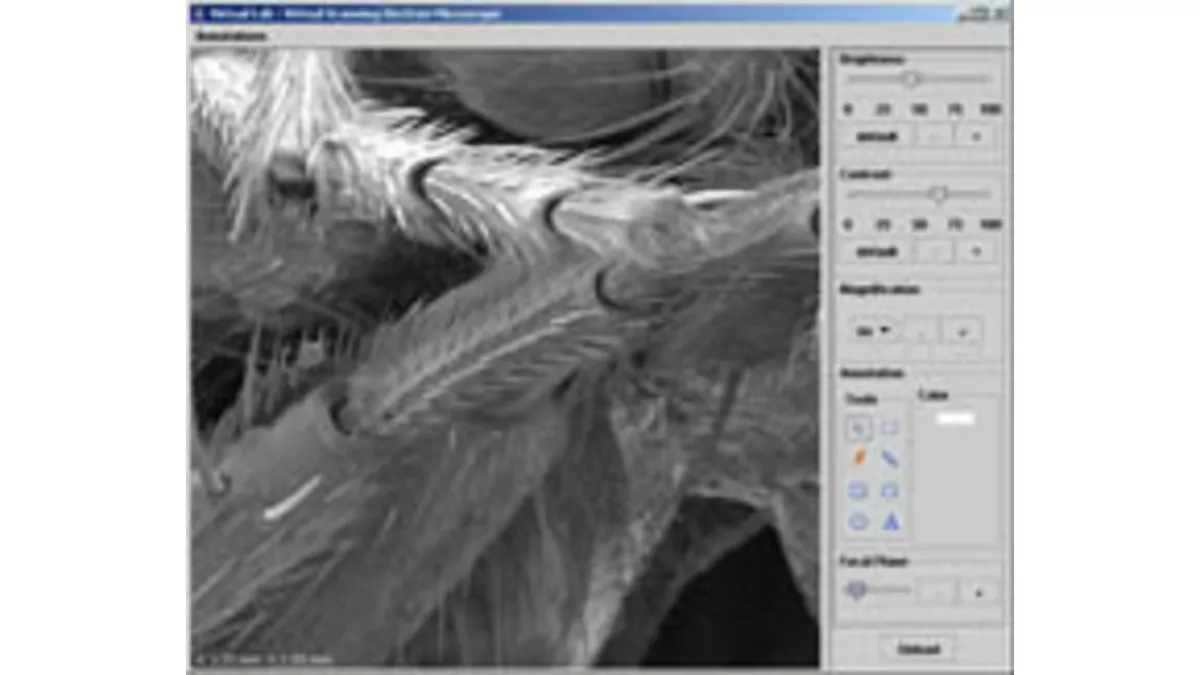Adjust the Contrast slider handle
1200x675 pixels.
940,194
